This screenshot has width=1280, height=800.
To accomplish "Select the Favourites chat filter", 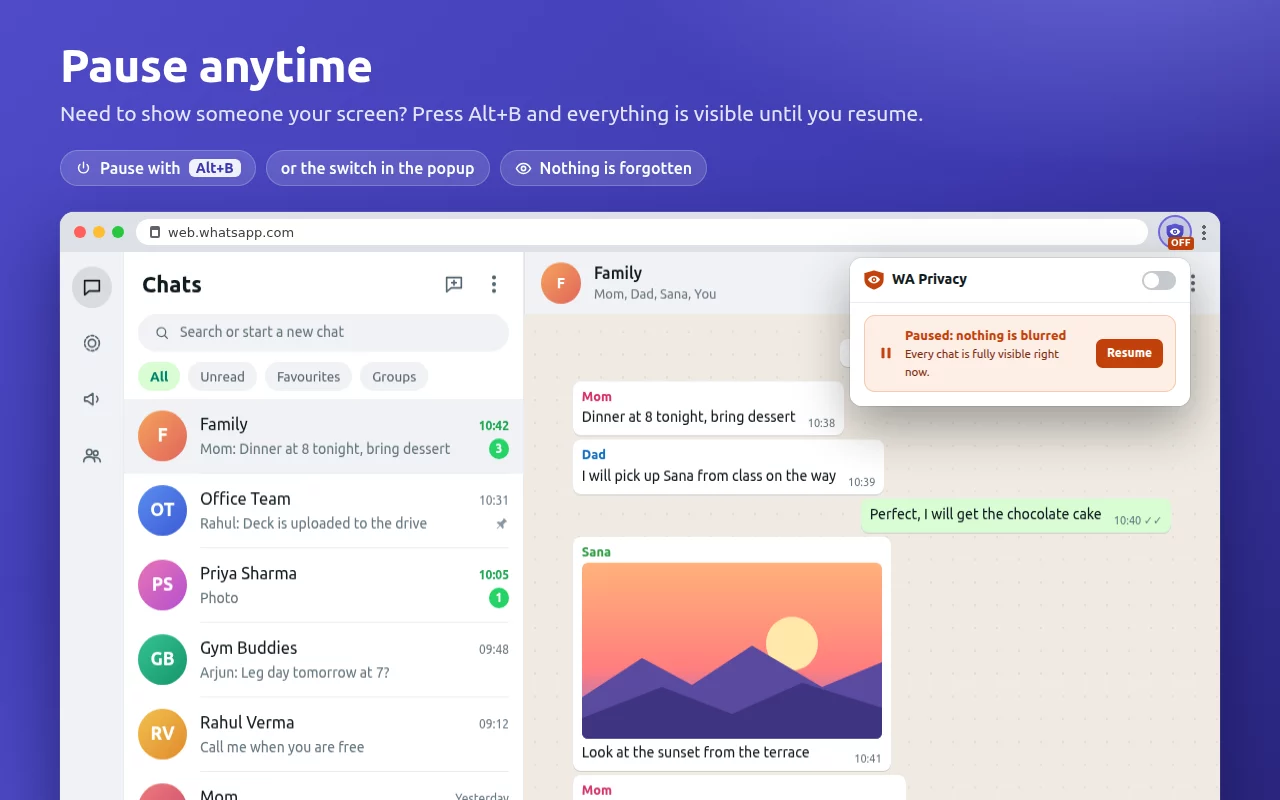I will (308, 377).
